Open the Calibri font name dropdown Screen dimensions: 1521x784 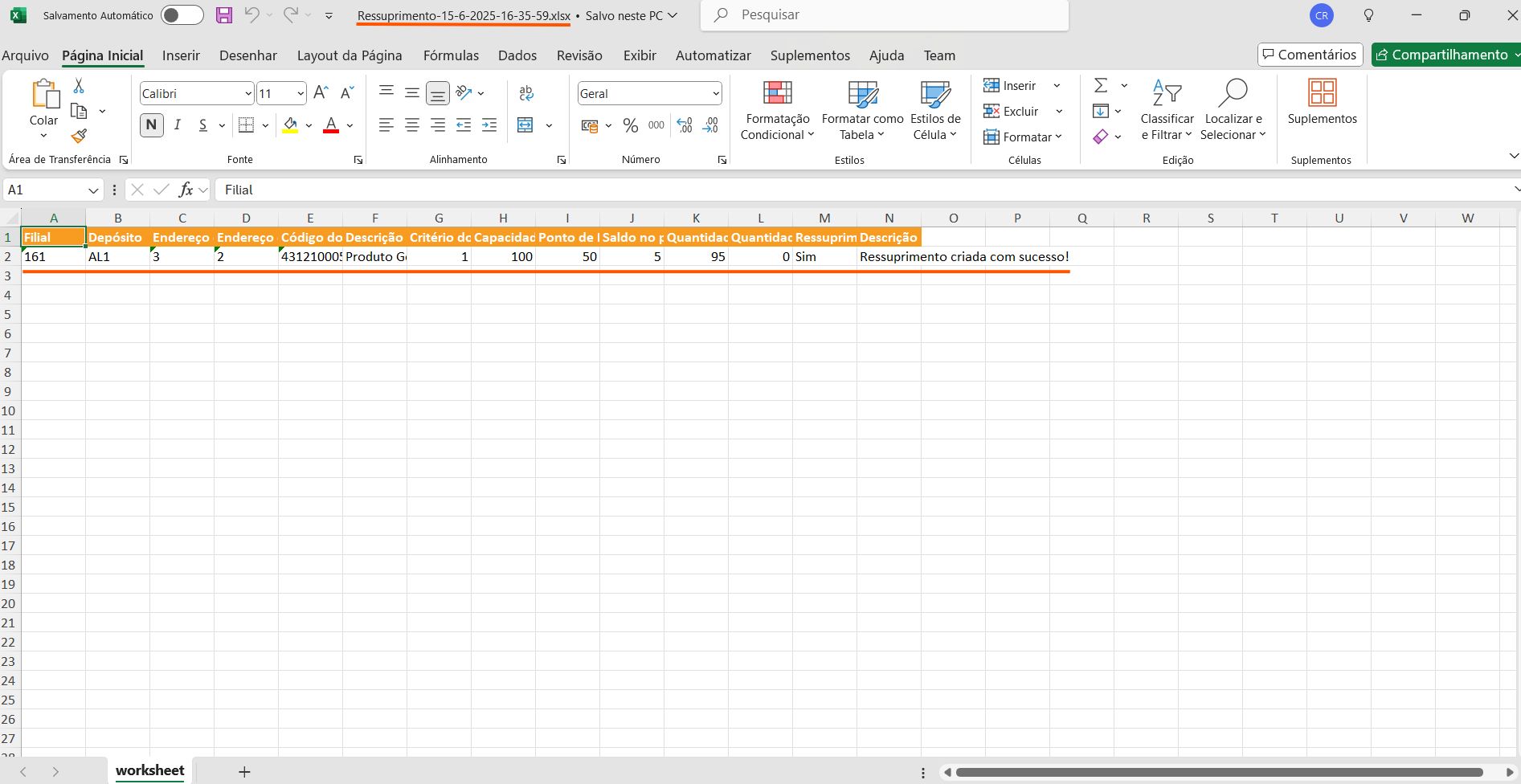tap(247, 94)
